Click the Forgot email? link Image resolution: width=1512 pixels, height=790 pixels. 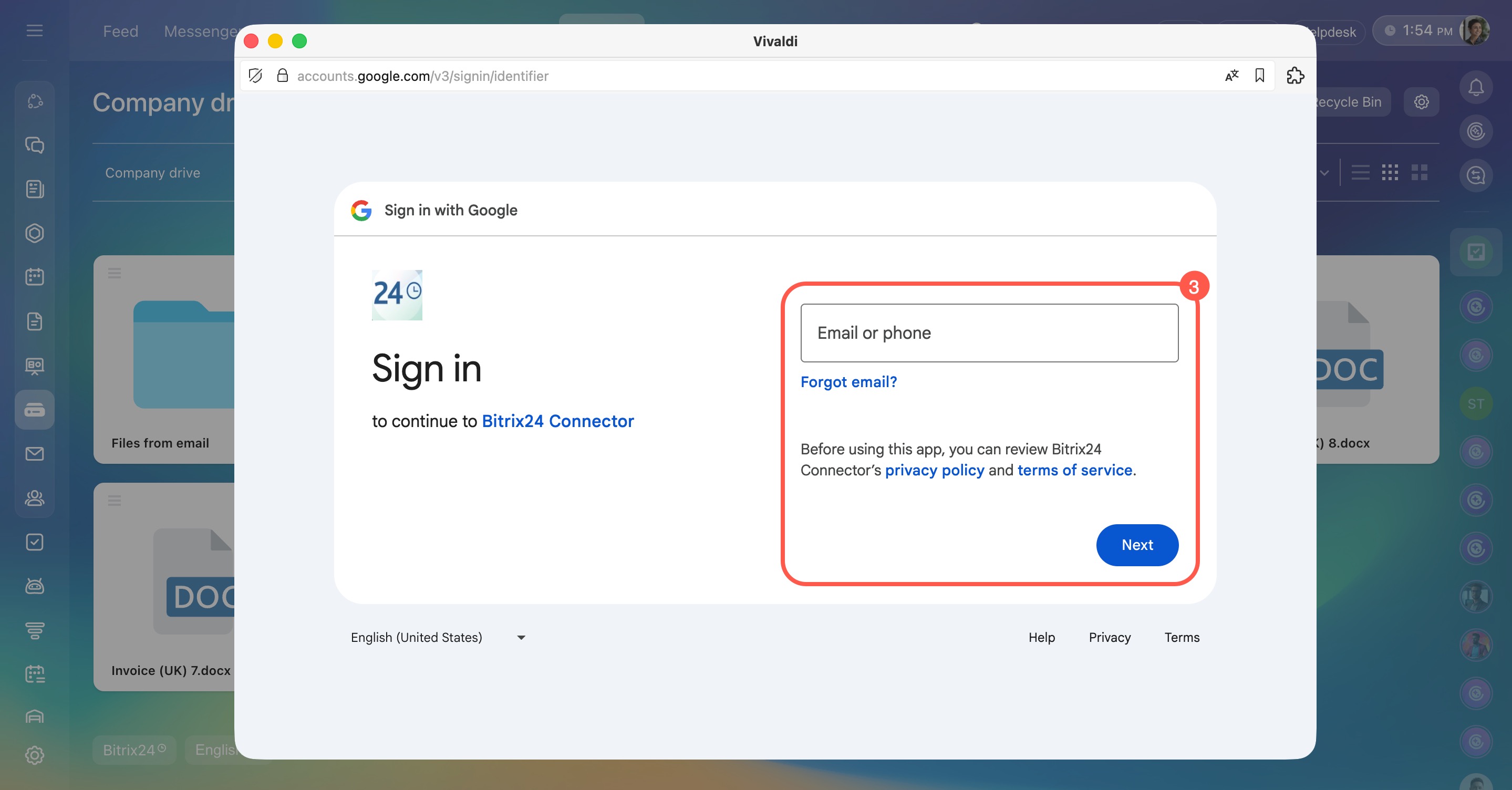pyautogui.click(x=848, y=382)
